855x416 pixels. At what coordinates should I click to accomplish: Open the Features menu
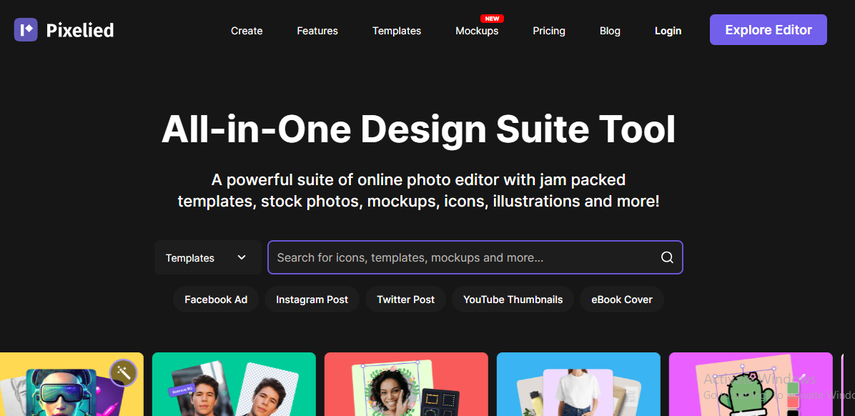[x=317, y=31]
